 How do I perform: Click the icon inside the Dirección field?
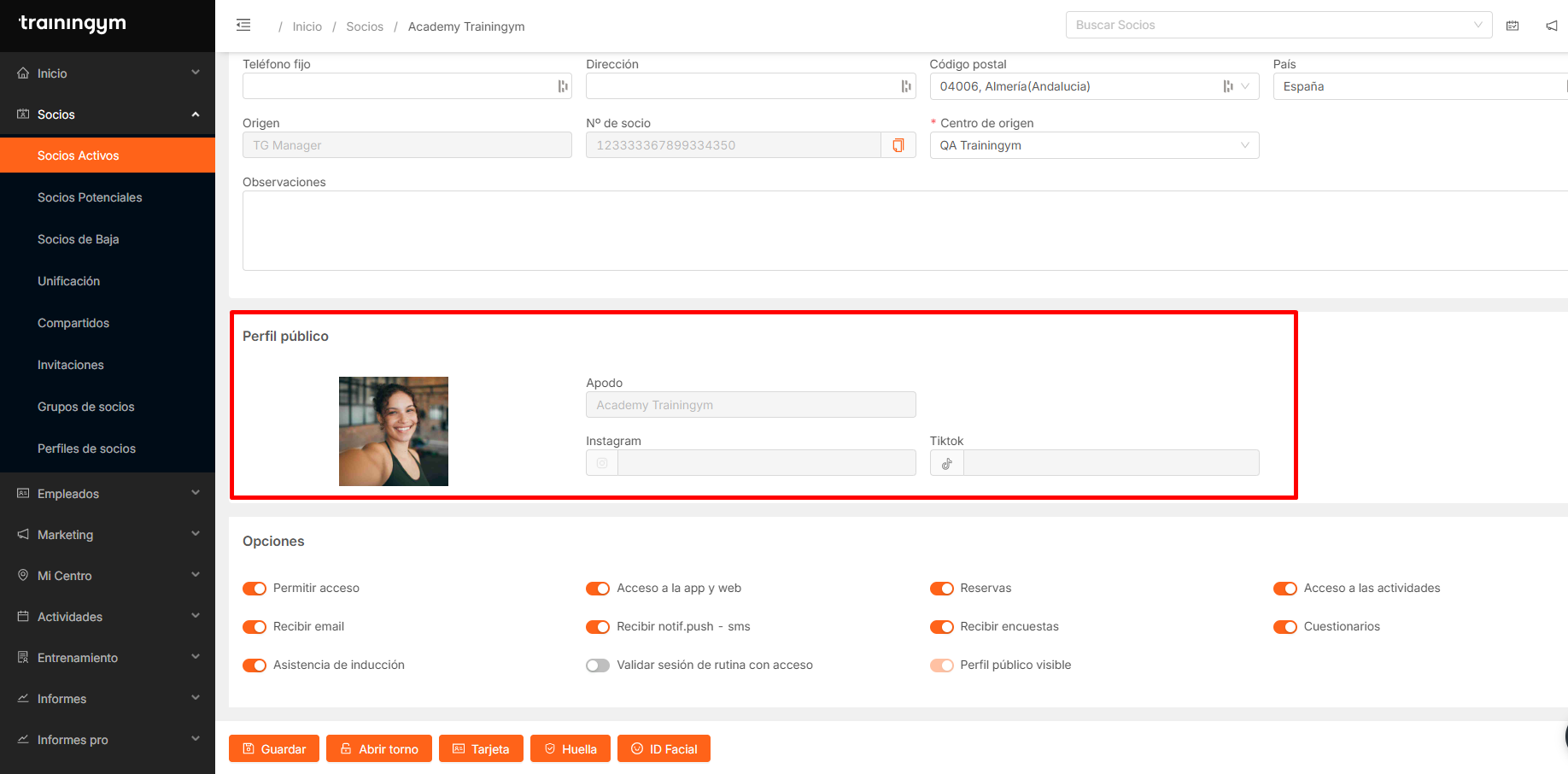click(x=905, y=86)
